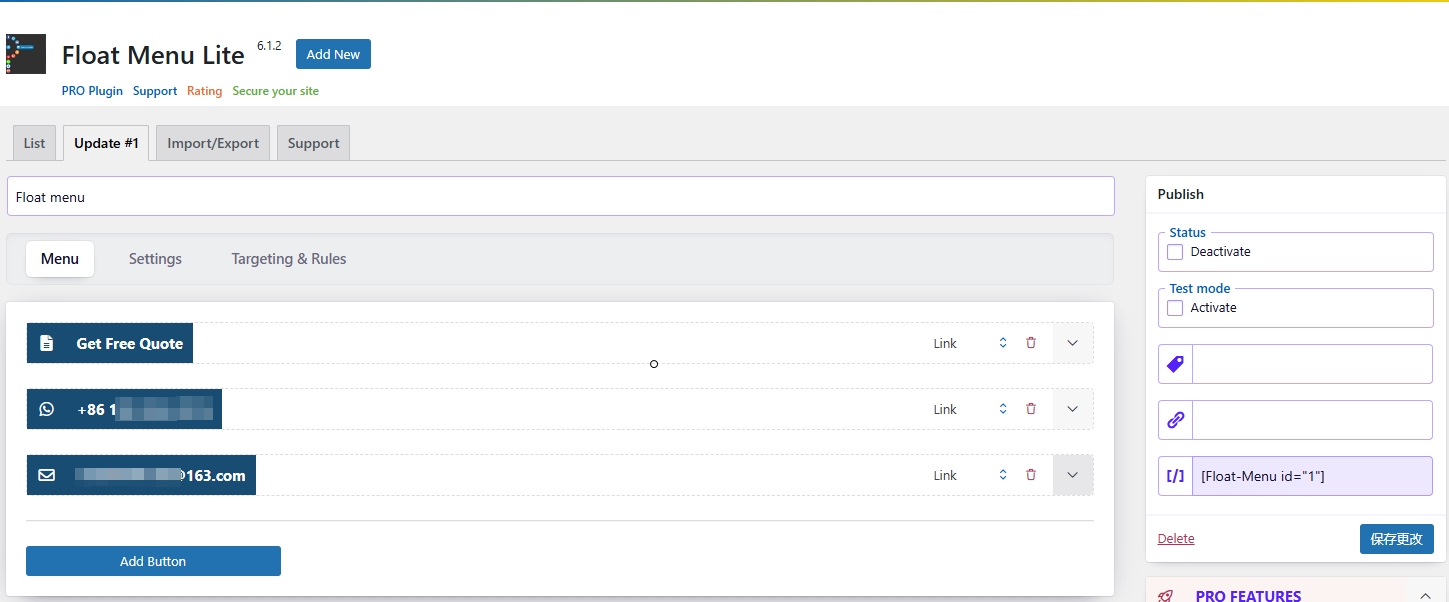1449x602 pixels.
Task: Collapse the PRO FEATURES panel
Action: coord(1425,596)
